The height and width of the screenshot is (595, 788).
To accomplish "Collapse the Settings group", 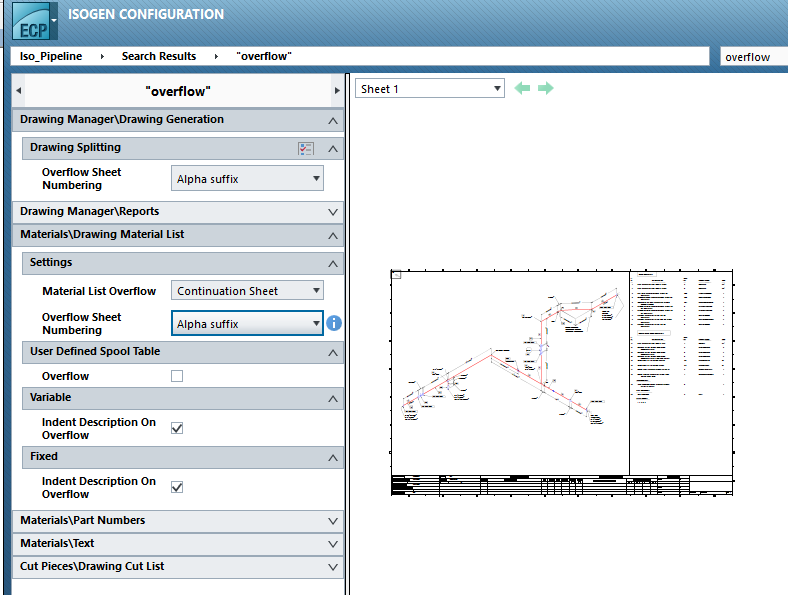I will coord(333,264).
